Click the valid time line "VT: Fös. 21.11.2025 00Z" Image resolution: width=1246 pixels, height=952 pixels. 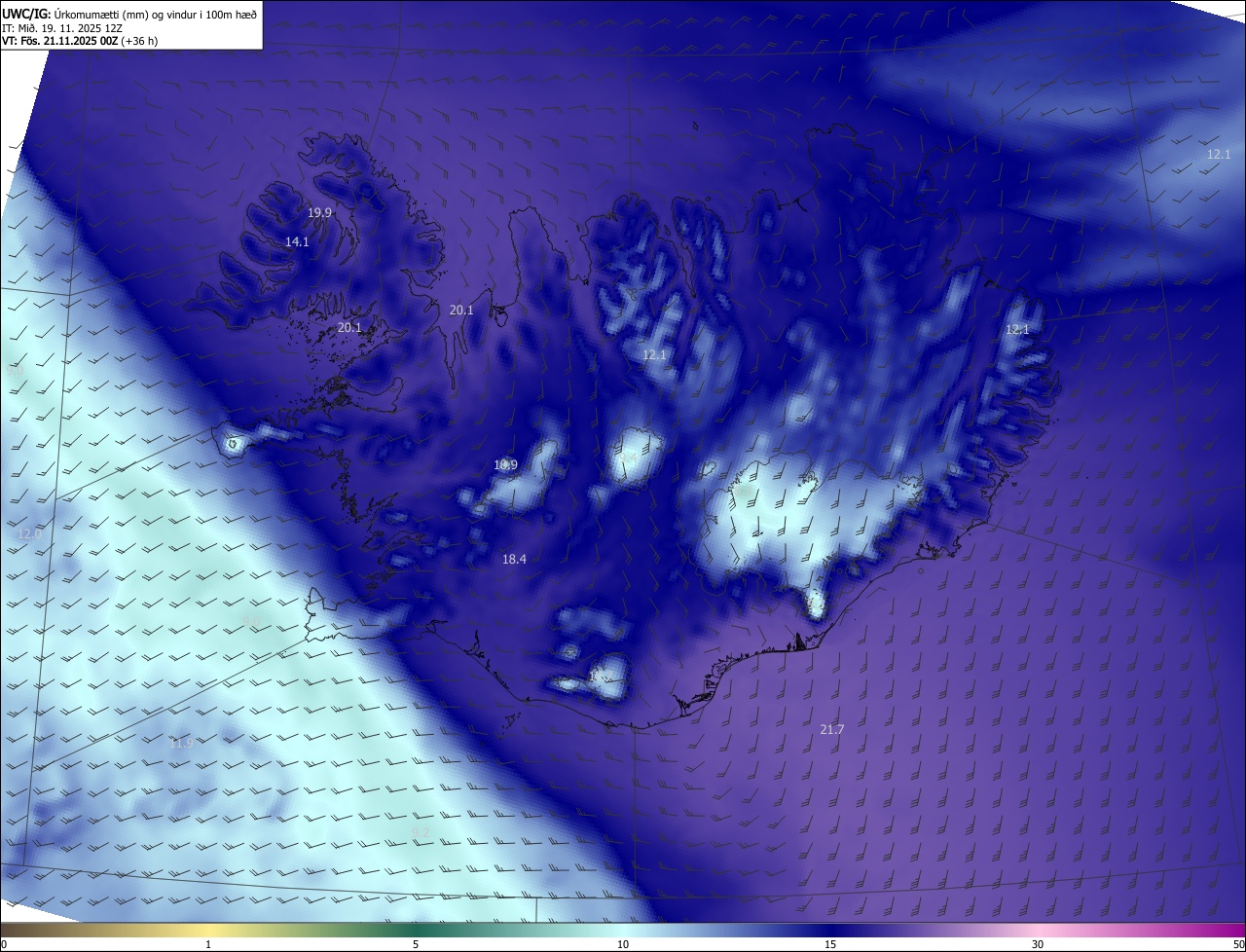pyautogui.click(x=80, y=41)
